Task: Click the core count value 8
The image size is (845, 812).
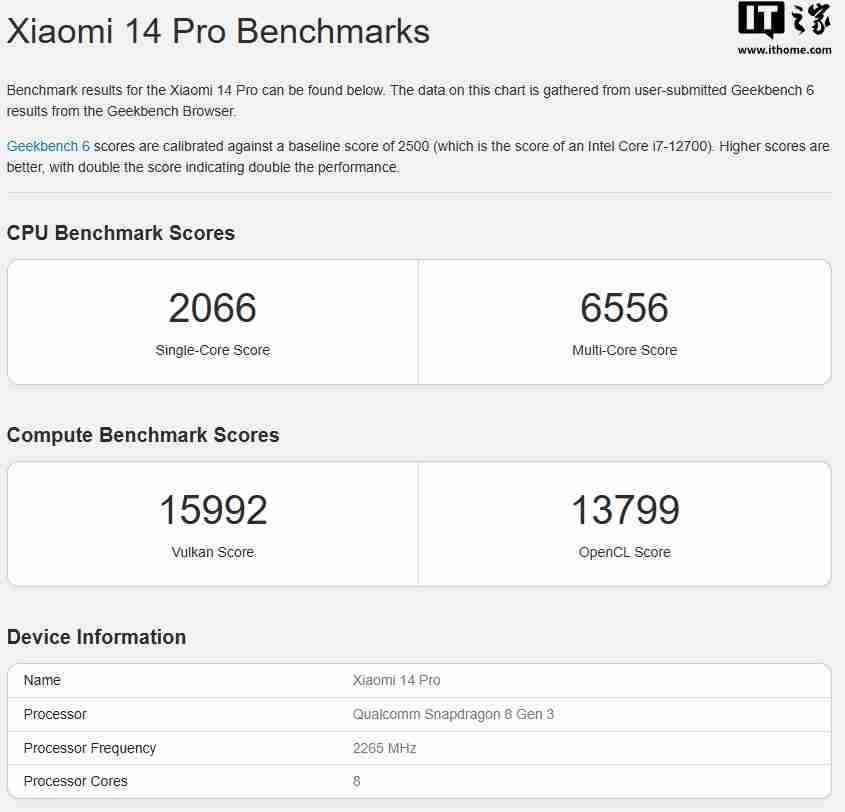Action: (x=356, y=781)
